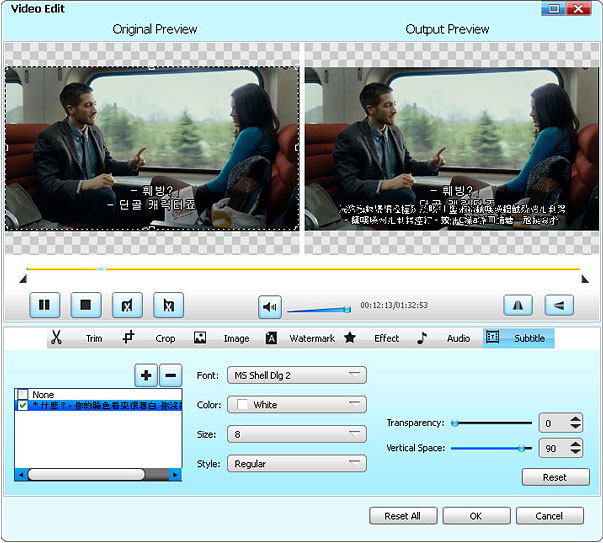This screenshot has width=603, height=543.
Task: Add a subtitle with plus button
Action: pyautogui.click(x=146, y=375)
